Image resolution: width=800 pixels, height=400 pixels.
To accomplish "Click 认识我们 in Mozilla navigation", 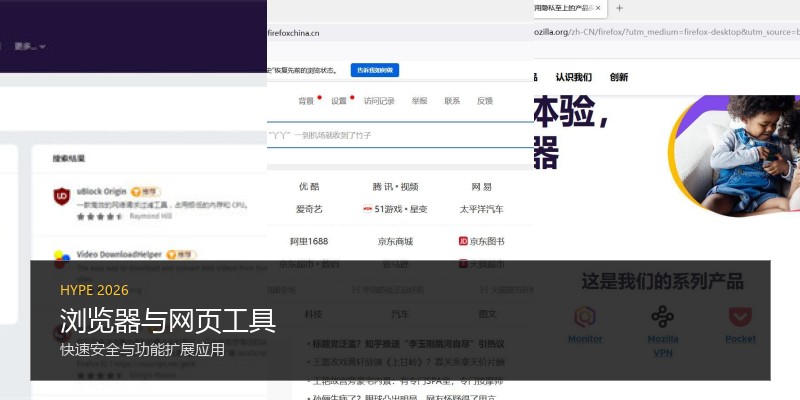I will click(x=573, y=78).
